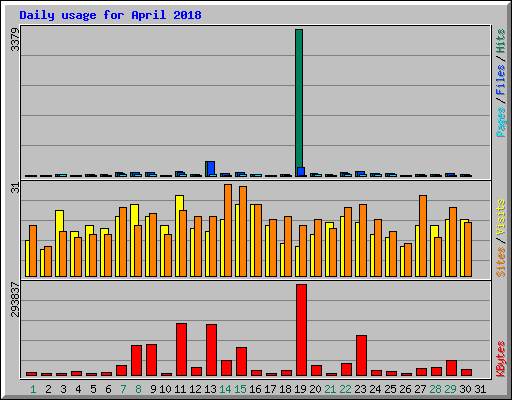Click day 1 on the x-axis
This screenshot has height=400, width=512.
tap(33, 389)
